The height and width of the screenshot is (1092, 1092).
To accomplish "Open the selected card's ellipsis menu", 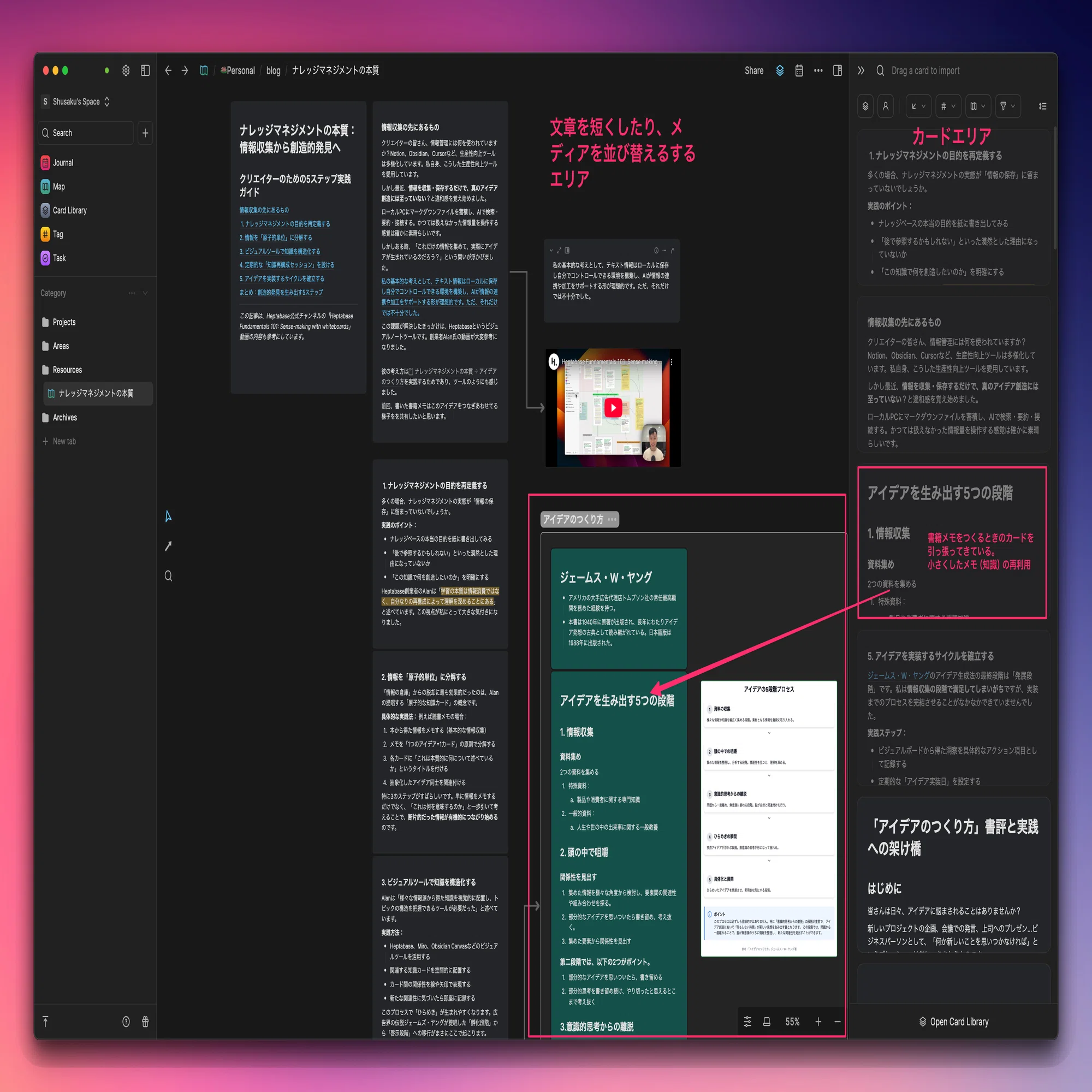I will [664, 251].
